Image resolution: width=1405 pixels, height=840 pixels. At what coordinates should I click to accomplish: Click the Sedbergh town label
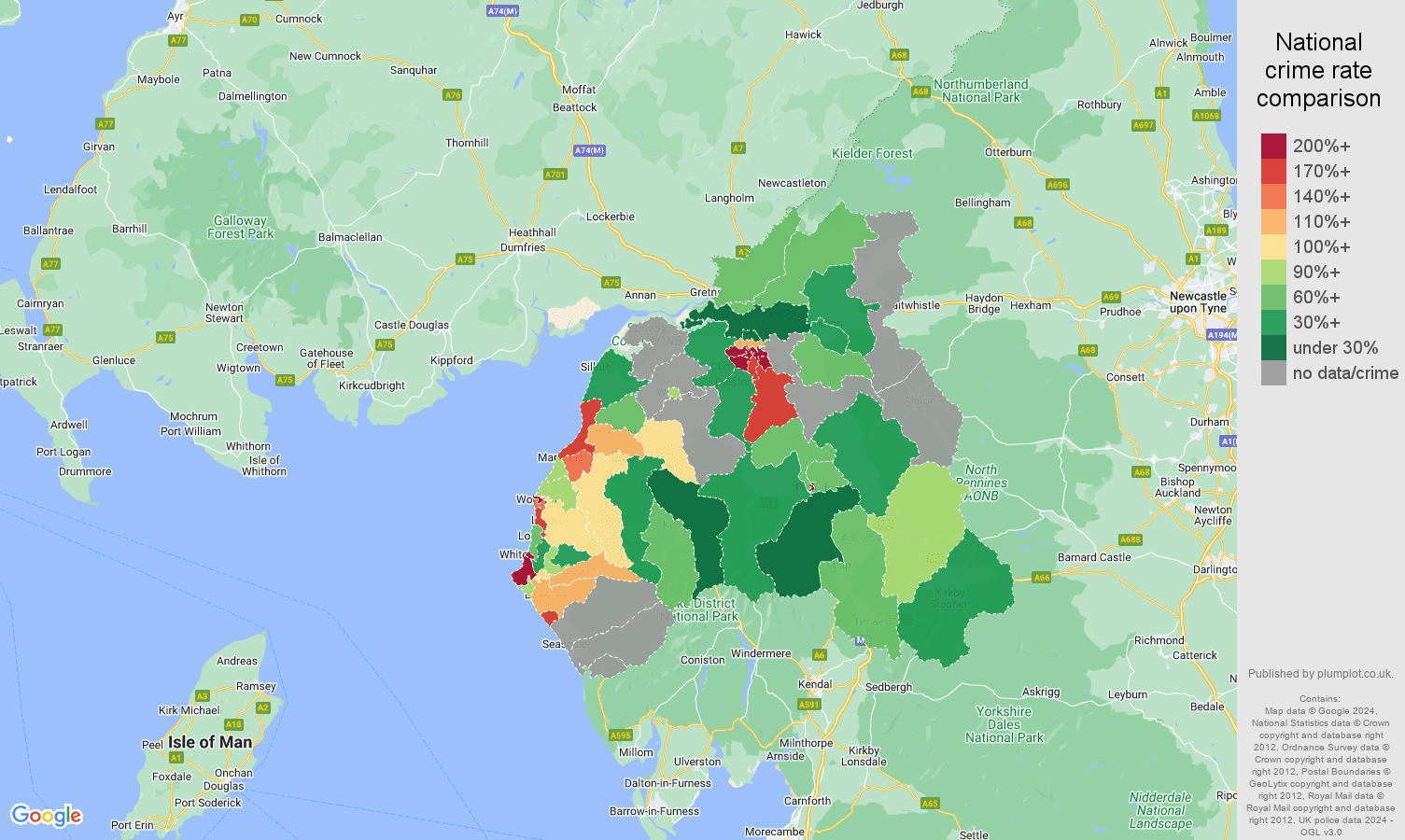889,687
